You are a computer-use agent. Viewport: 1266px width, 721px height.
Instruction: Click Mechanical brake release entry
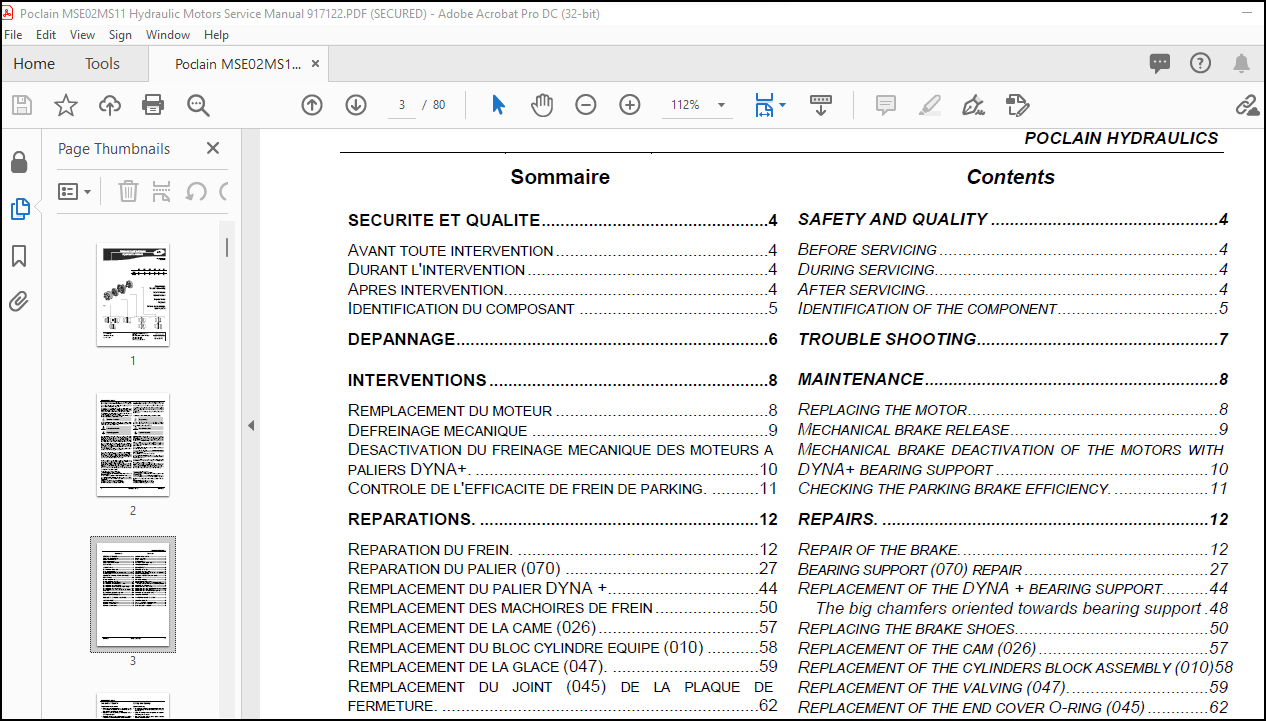[1013, 430]
